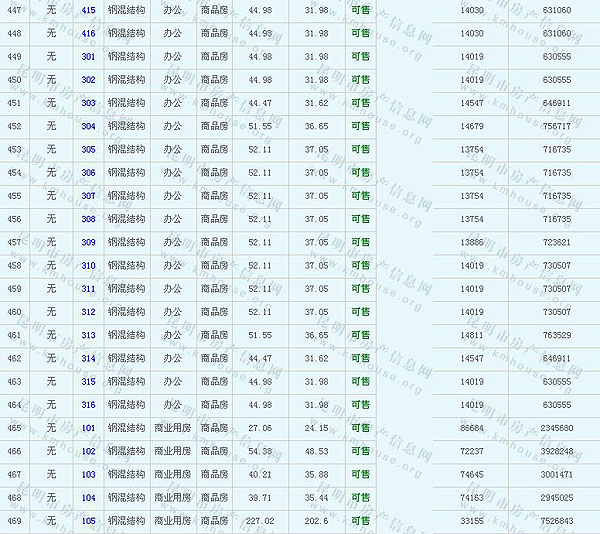The height and width of the screenshot is (534, 600).
Task: Open room 314 details
Action: 89,358
